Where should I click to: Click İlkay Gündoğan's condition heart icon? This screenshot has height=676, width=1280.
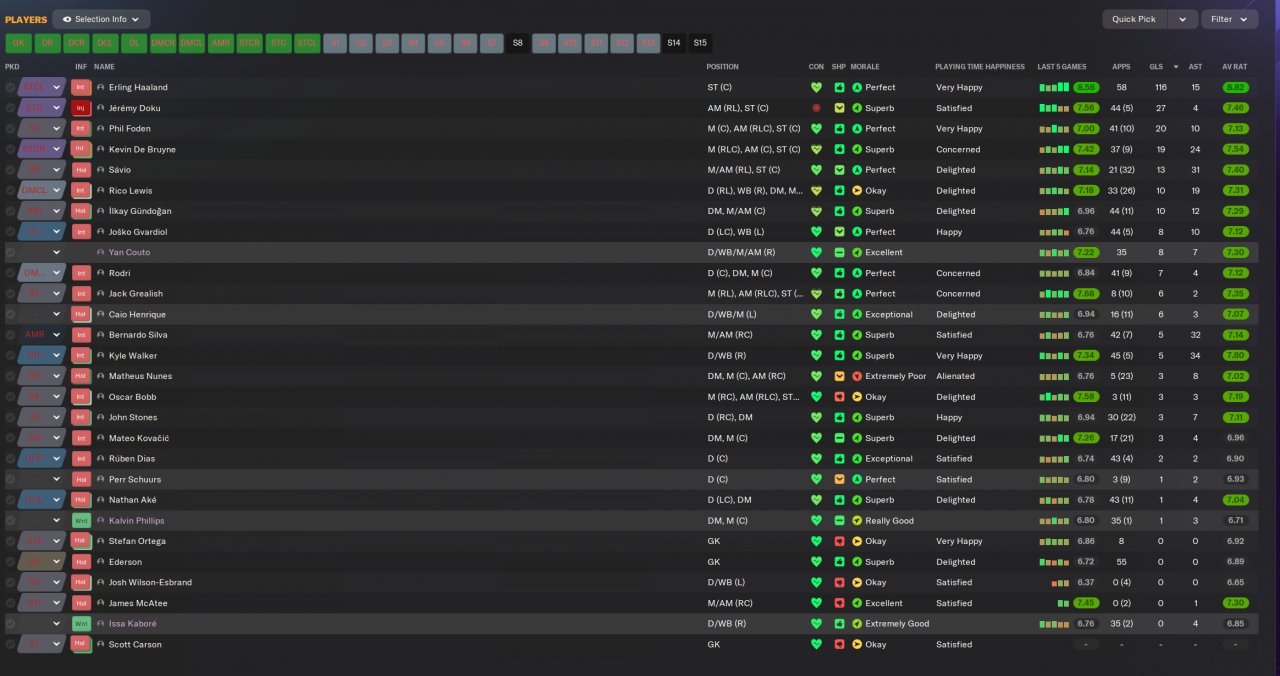click(816, 211)
